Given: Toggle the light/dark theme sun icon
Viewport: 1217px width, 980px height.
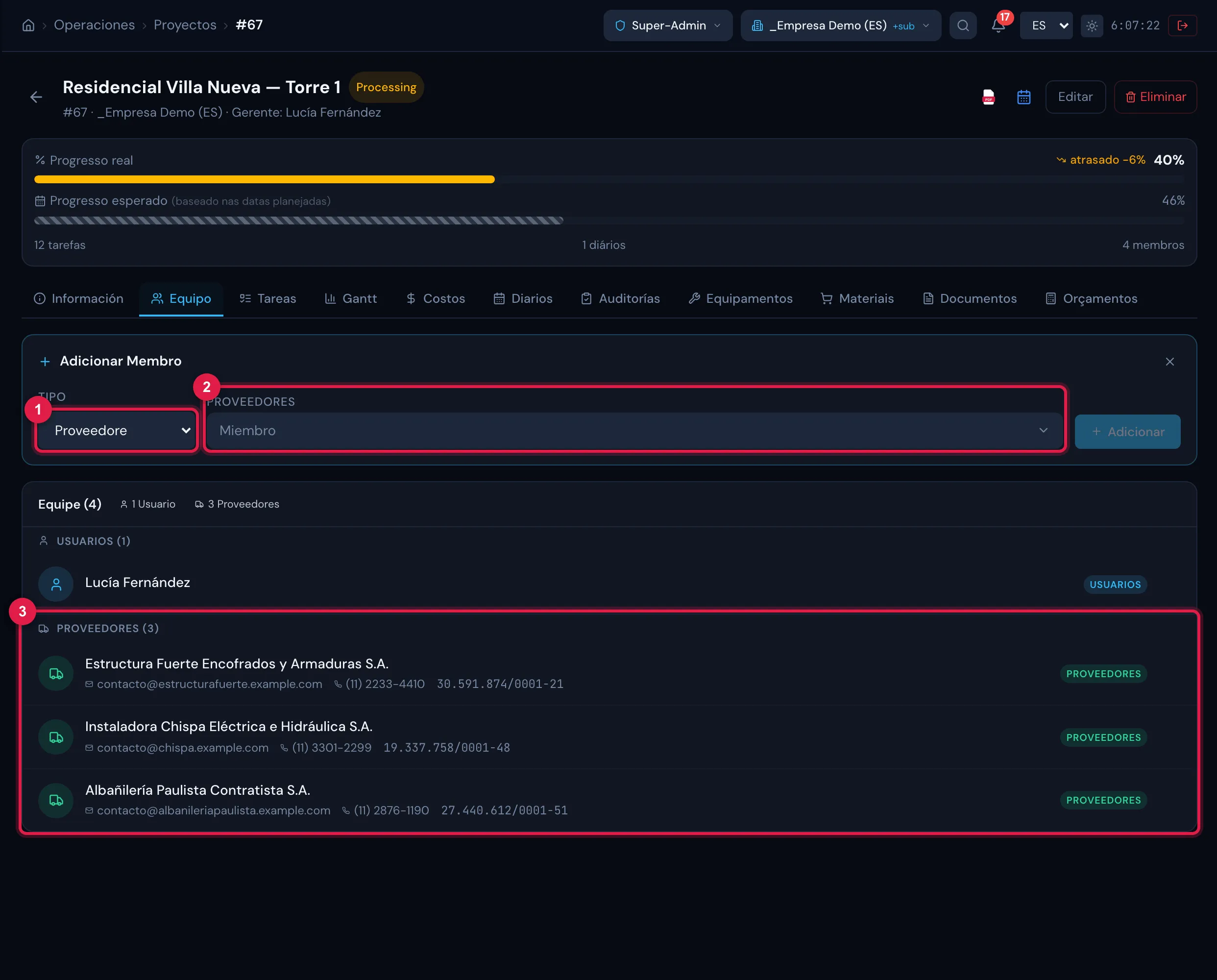Looking at the screenshot, I should [x=1092, y=26].
